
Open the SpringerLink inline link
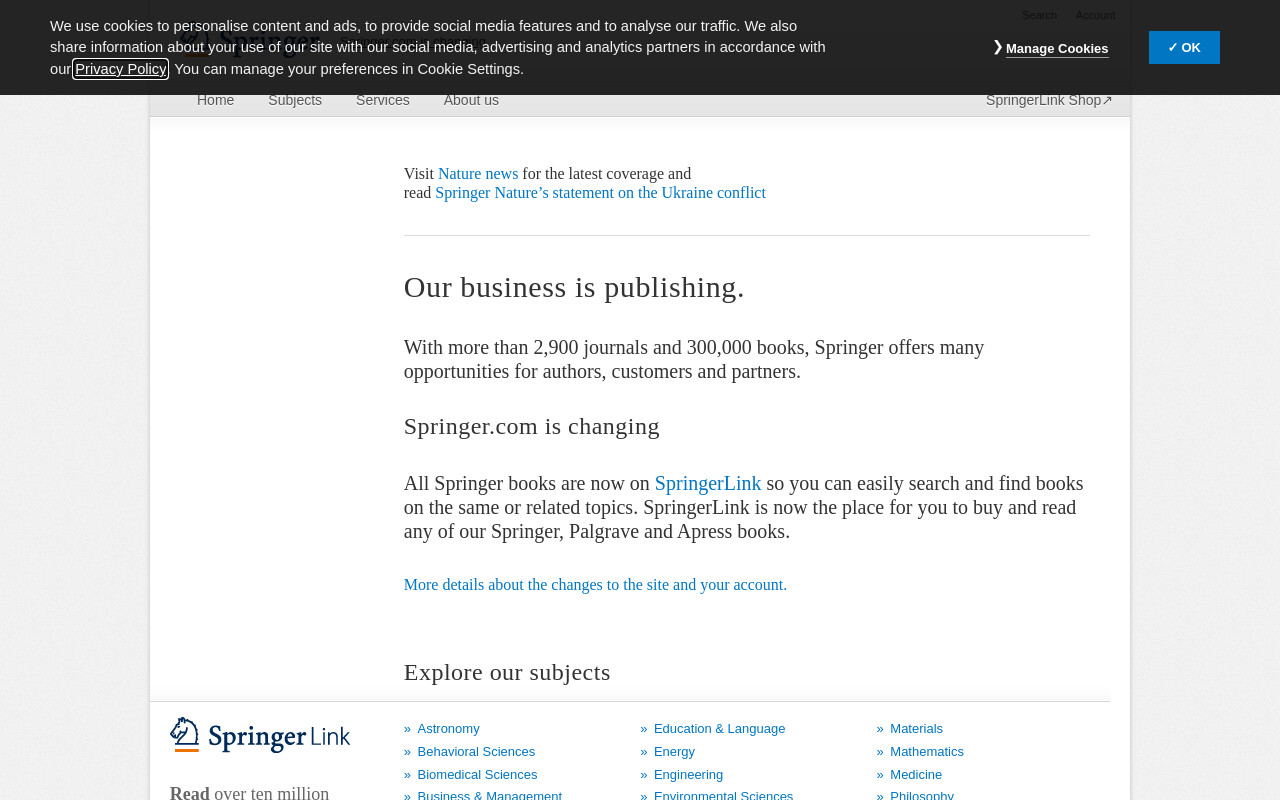tap(708, 484)
